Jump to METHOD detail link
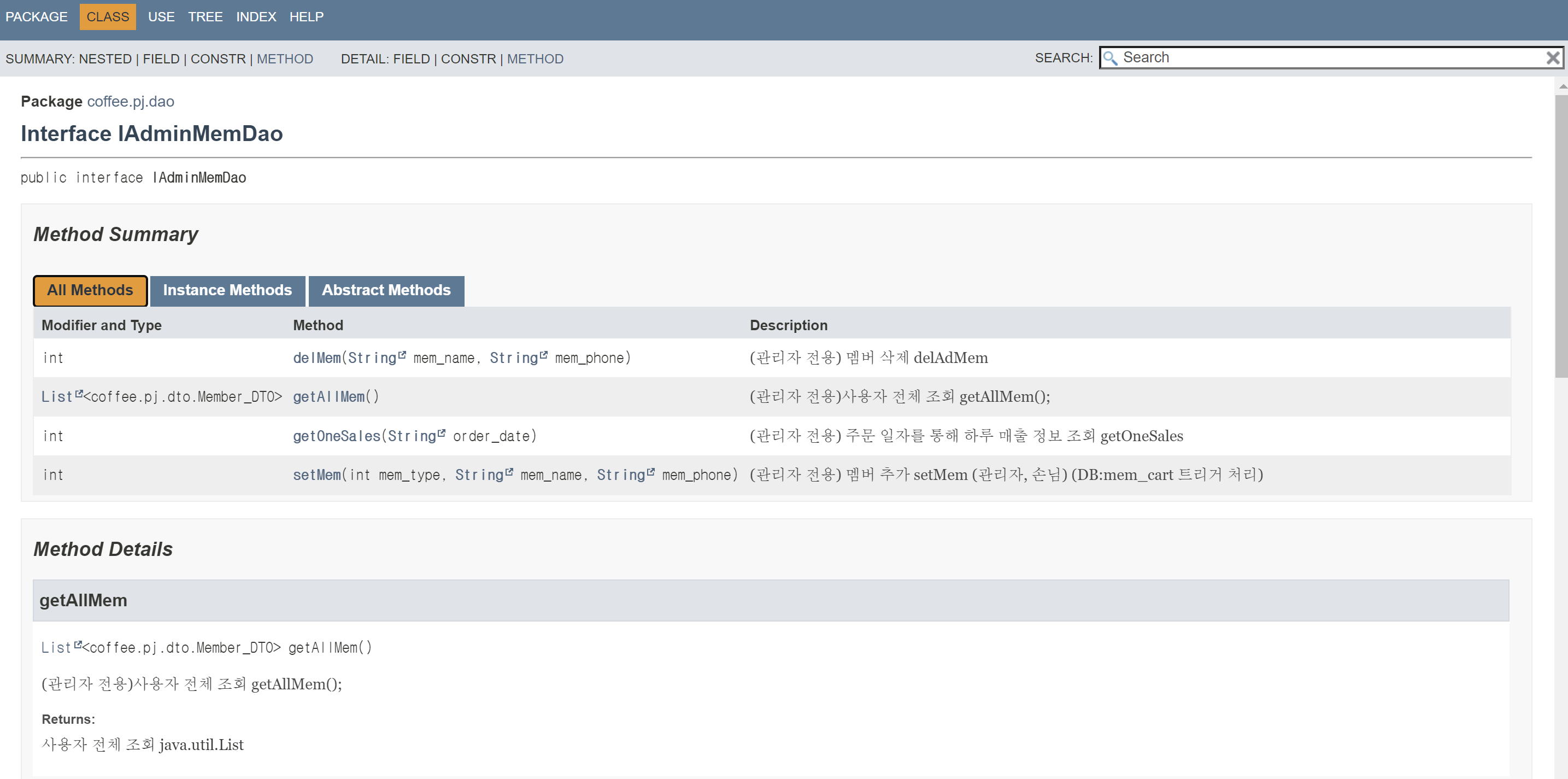The height and width of the screenshot is (779, 1568). pyautogui.click(x=535, y=58)
